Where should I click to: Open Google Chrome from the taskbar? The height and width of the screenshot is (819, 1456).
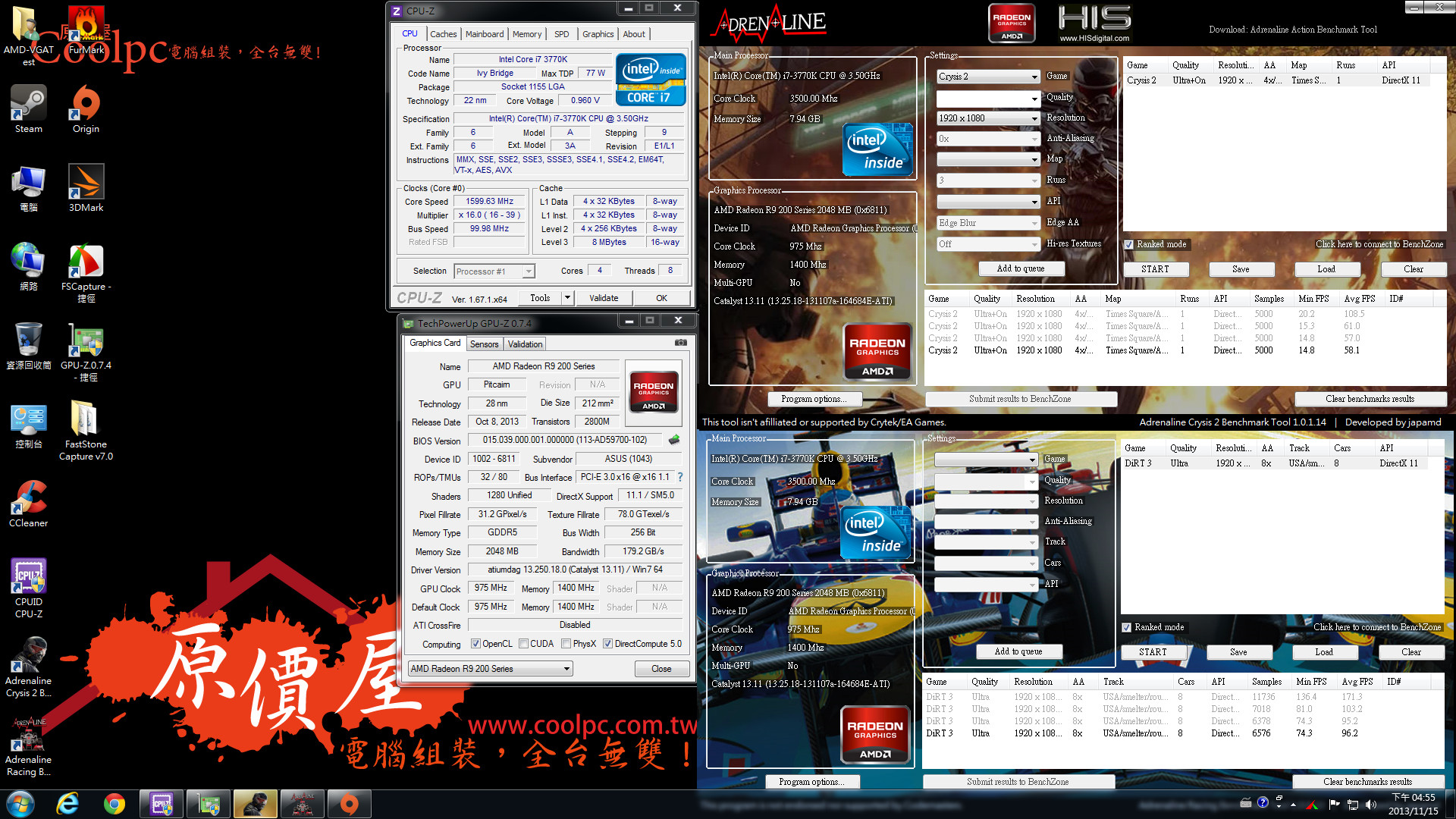coord(115,804)
